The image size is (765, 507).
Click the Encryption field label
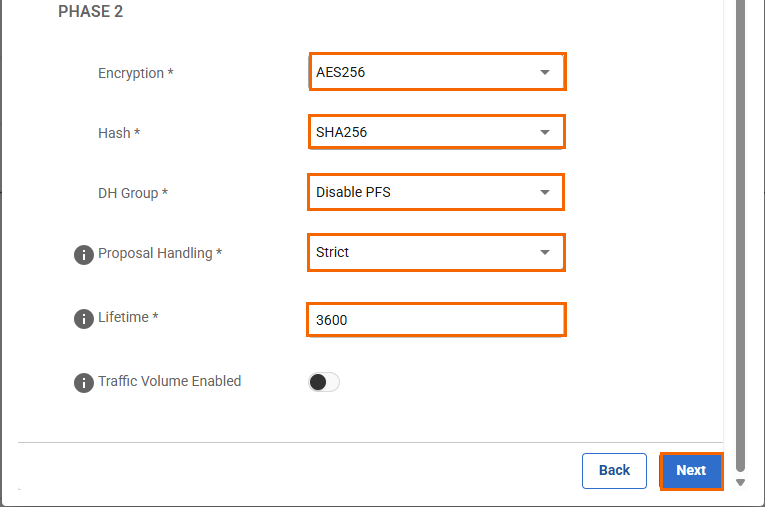tap(135, 73)
